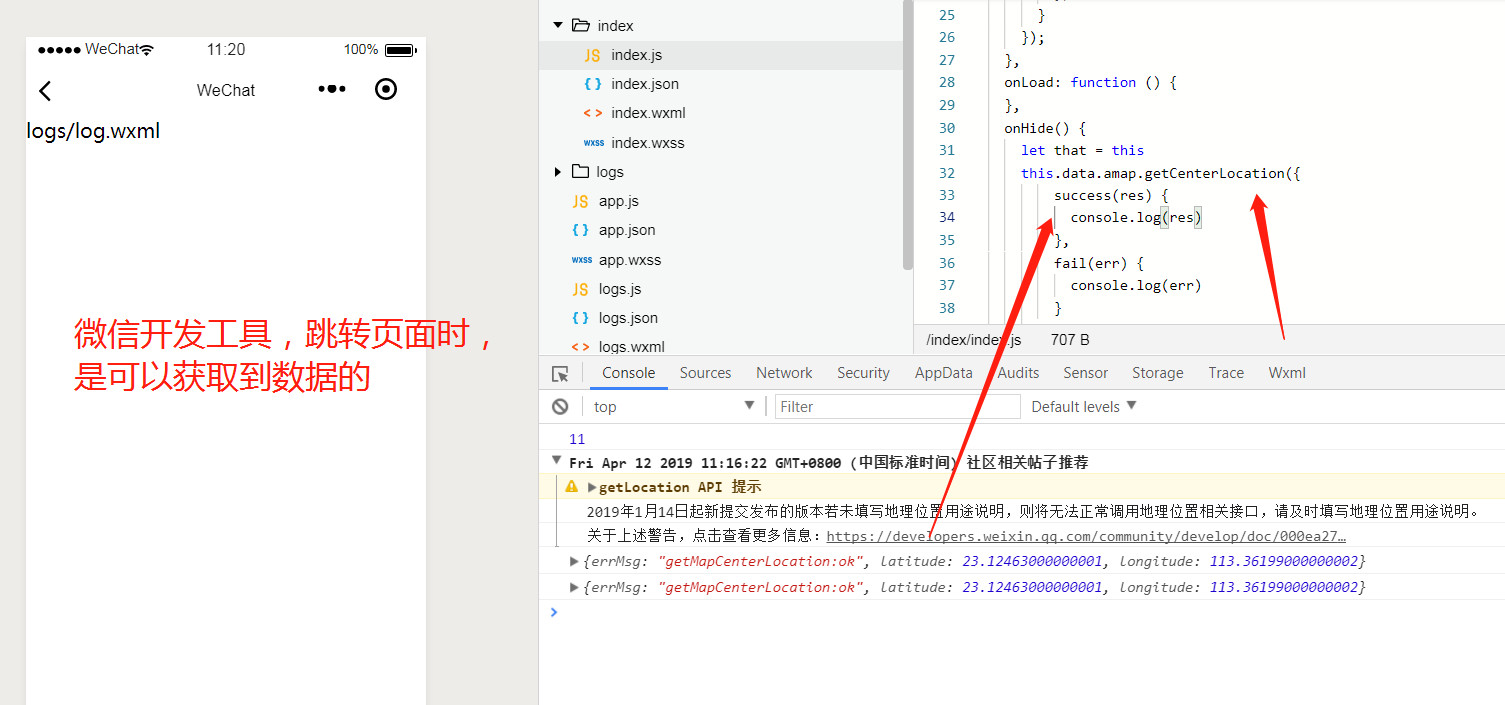Click the closed folder icon for logs
Viewport: 1505px width, 705px height.
click(580, 171)
